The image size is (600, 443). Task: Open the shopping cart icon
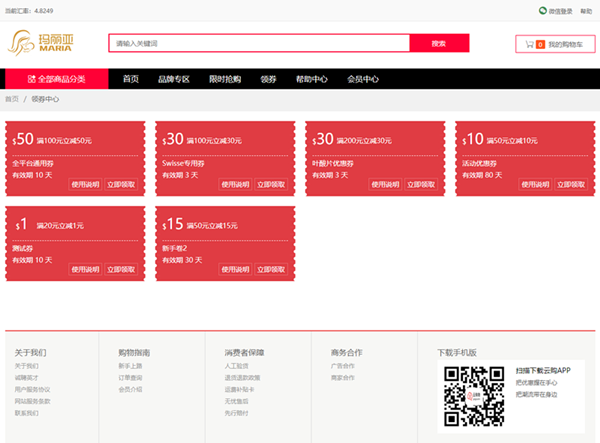[529, 44]
